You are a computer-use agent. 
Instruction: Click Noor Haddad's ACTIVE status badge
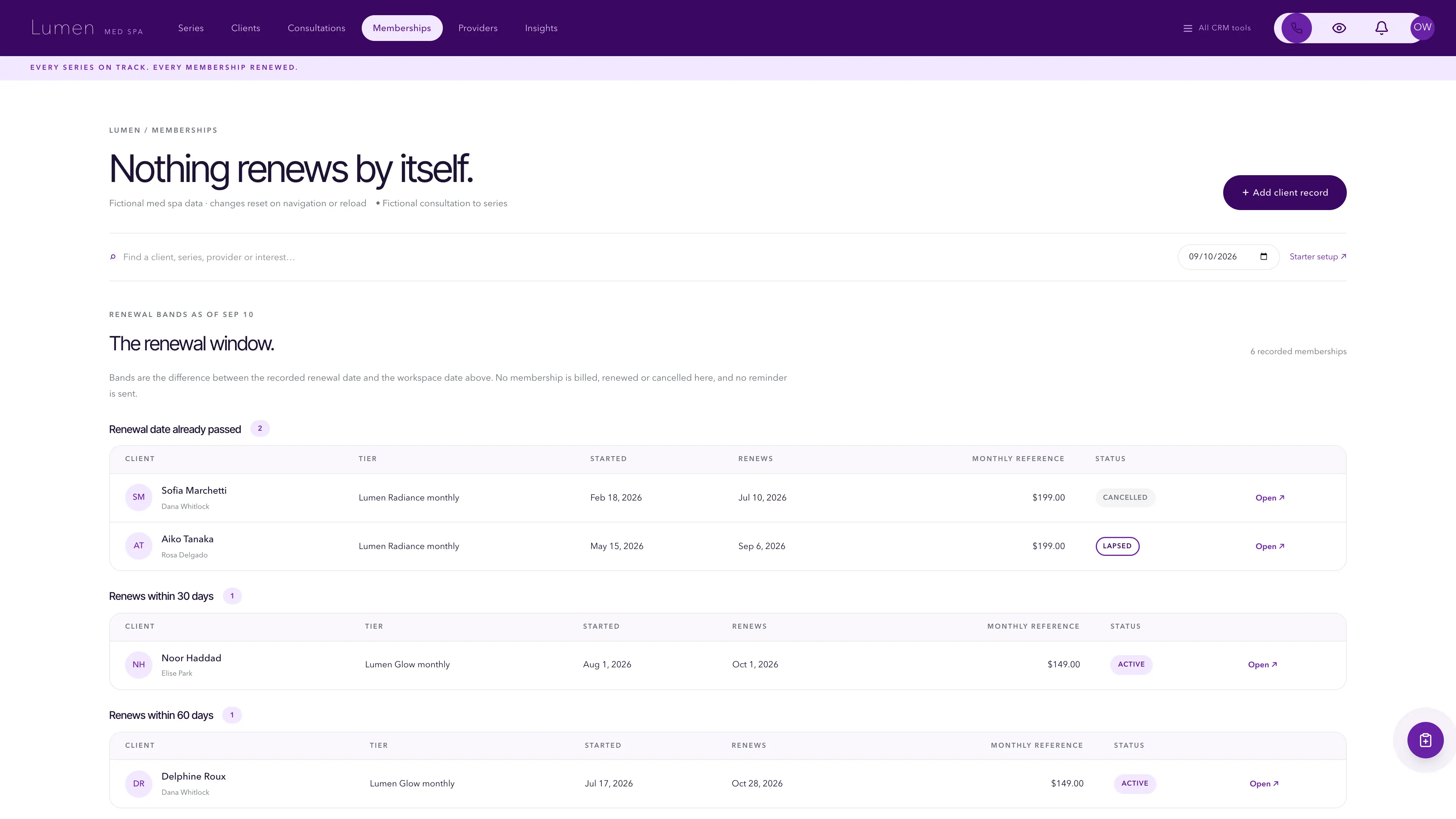(1131, 664)
